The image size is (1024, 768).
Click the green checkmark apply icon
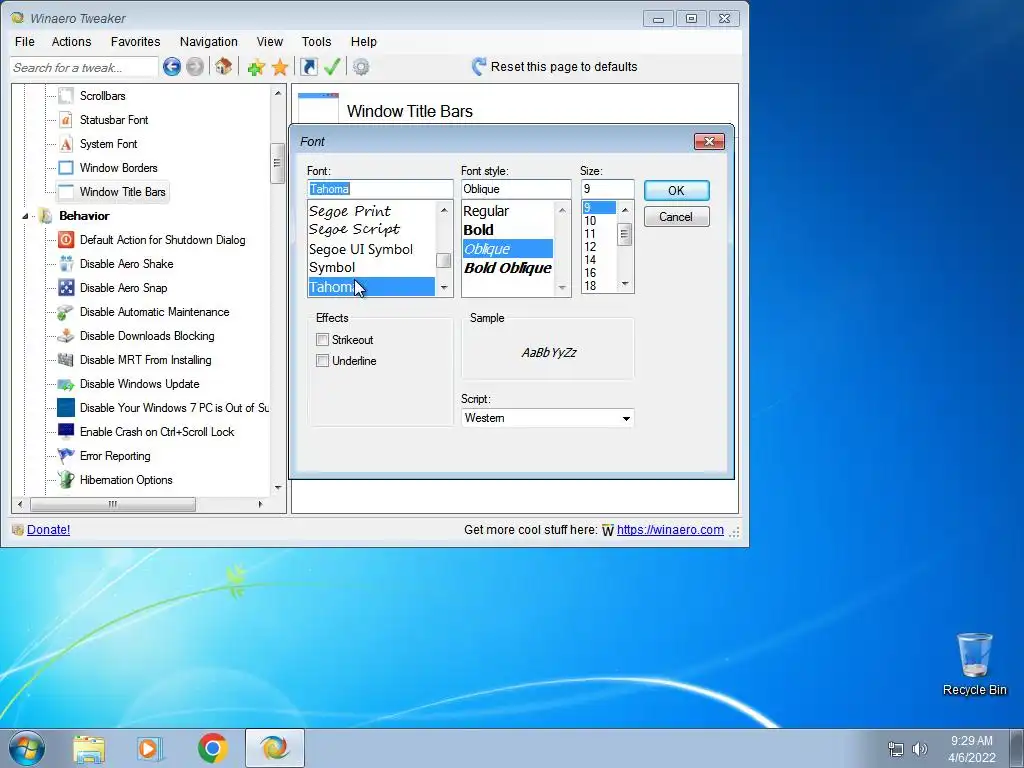click(x=332, y=66)
